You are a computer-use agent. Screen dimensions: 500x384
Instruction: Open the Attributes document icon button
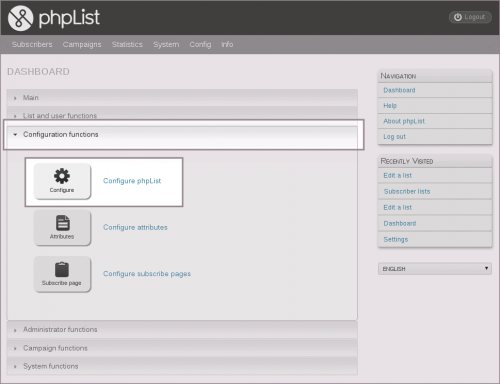pos(62,228)
